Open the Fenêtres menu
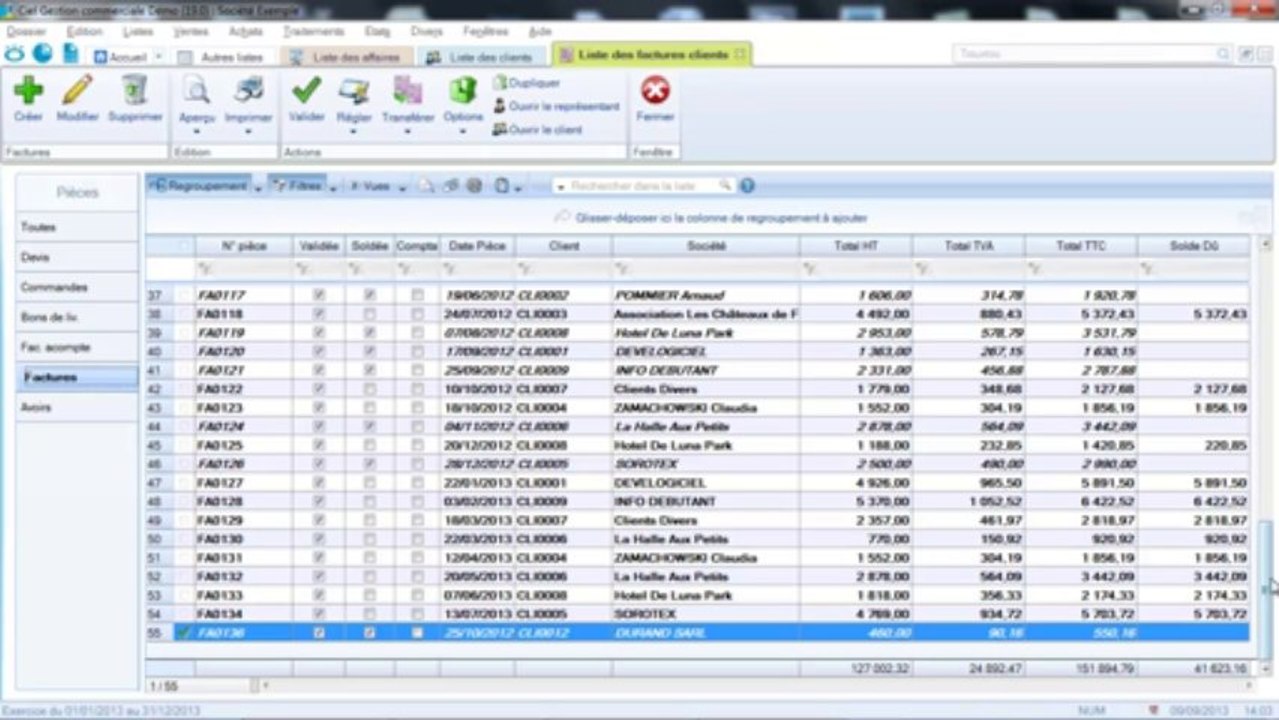1279x720 pixels. (485, 31)
